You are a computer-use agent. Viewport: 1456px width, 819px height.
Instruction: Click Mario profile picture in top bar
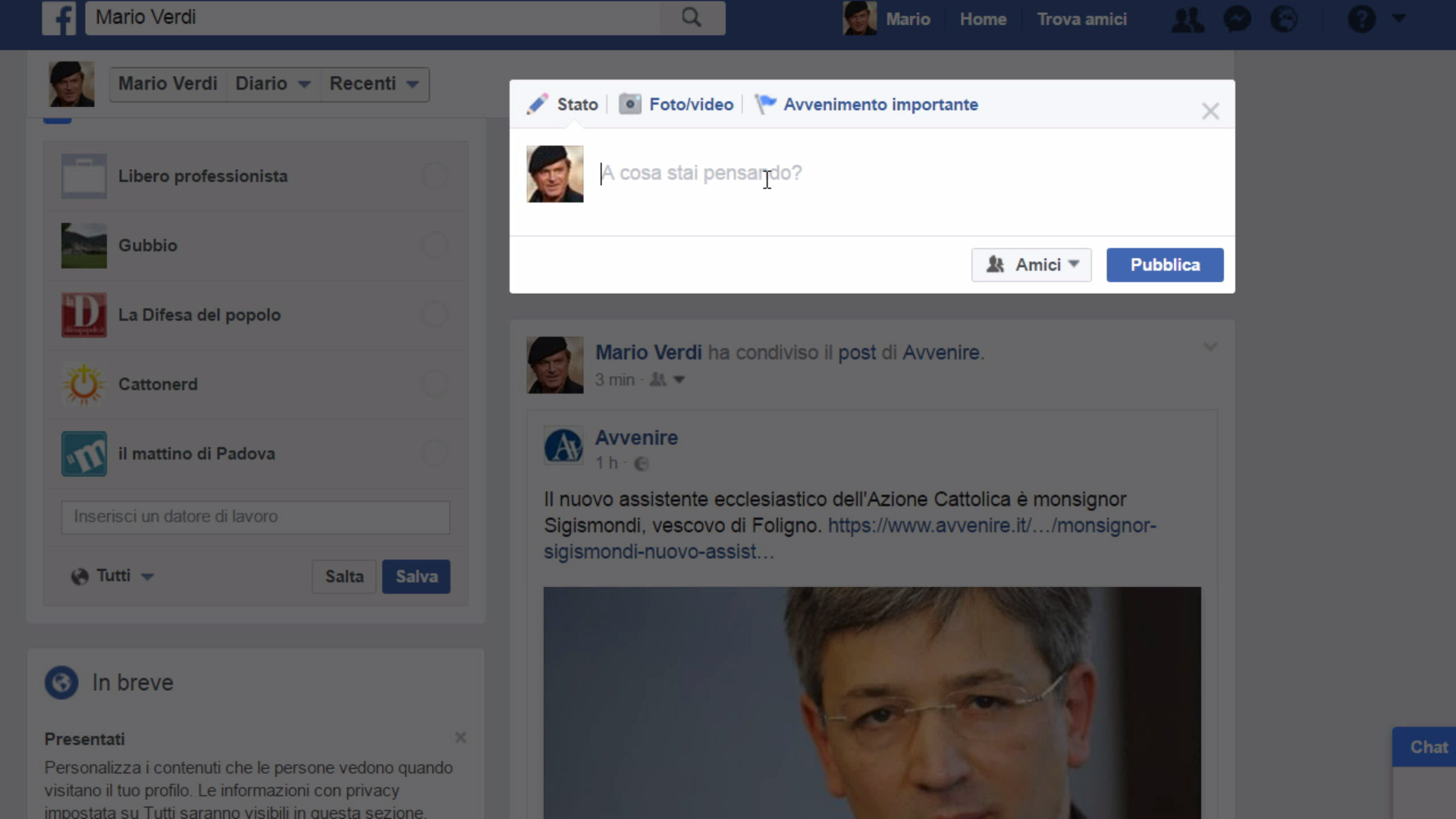coord(859,18)
